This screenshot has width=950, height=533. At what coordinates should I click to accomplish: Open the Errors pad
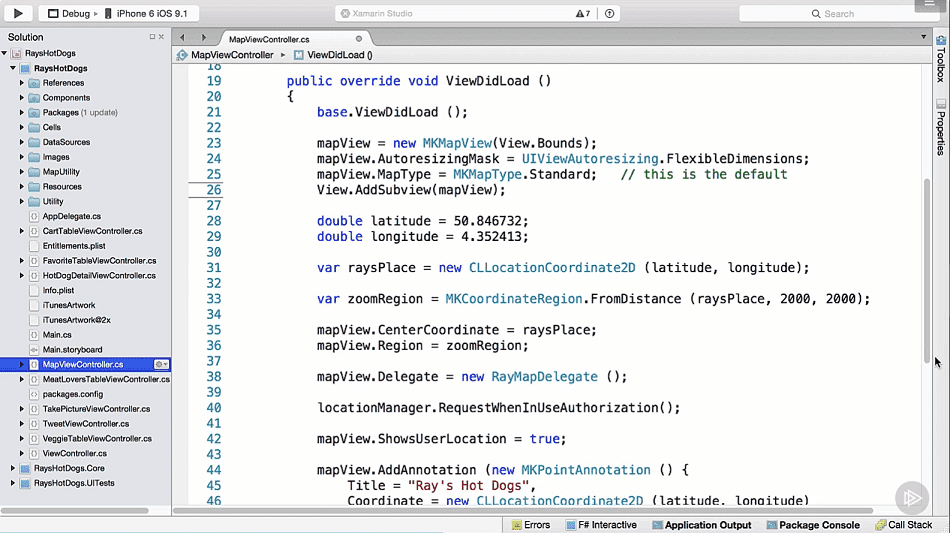pyautogui.click(x=531, y=525)
